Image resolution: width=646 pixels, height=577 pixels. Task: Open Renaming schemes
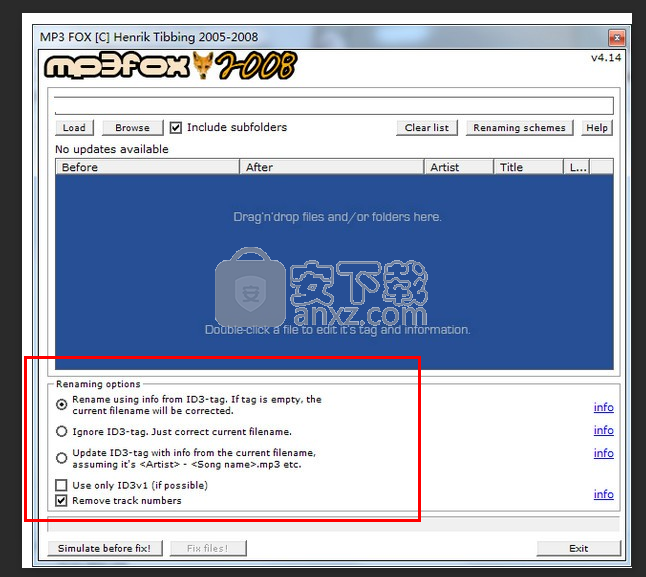[519, 128]
